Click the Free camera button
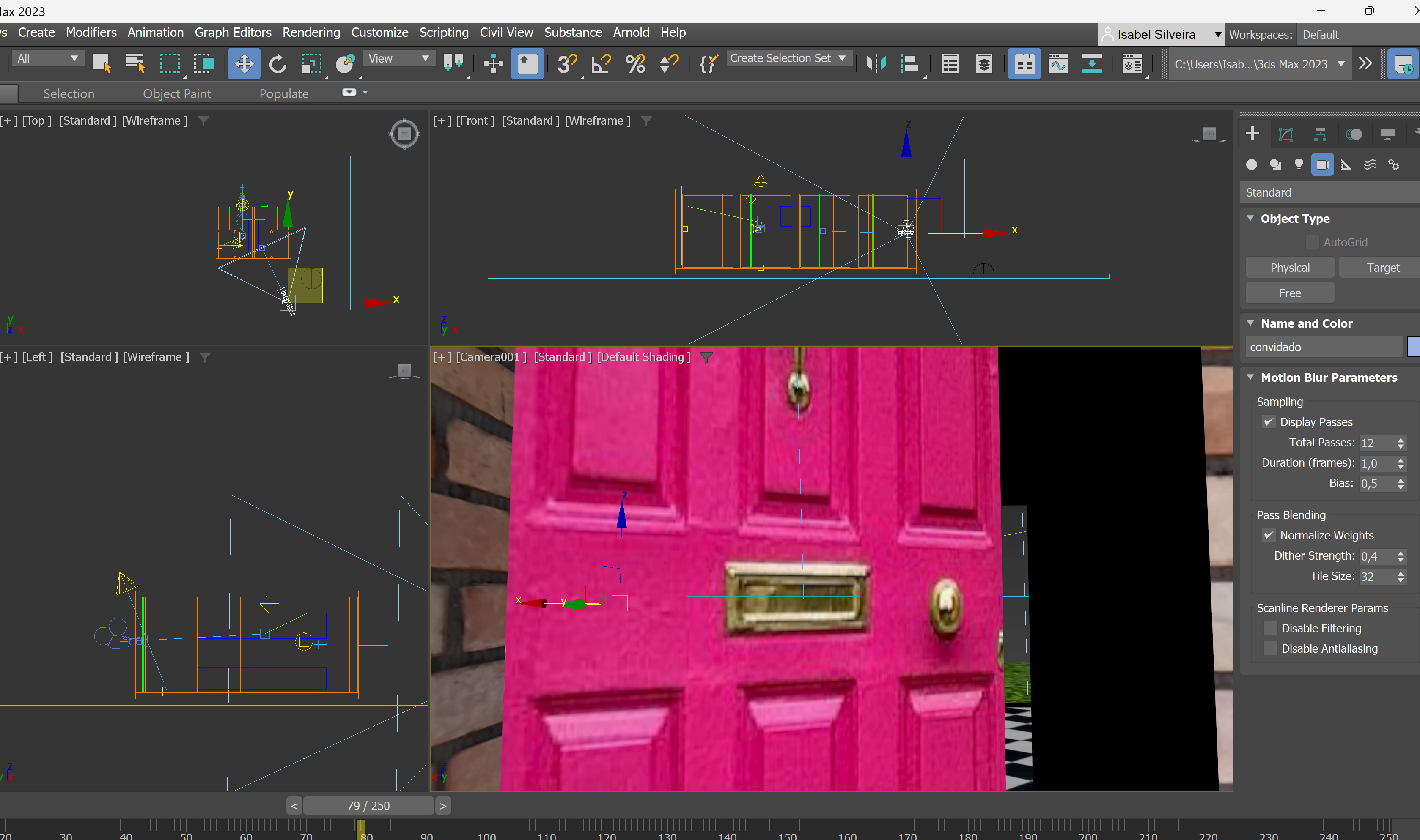 click(1289, 293)
